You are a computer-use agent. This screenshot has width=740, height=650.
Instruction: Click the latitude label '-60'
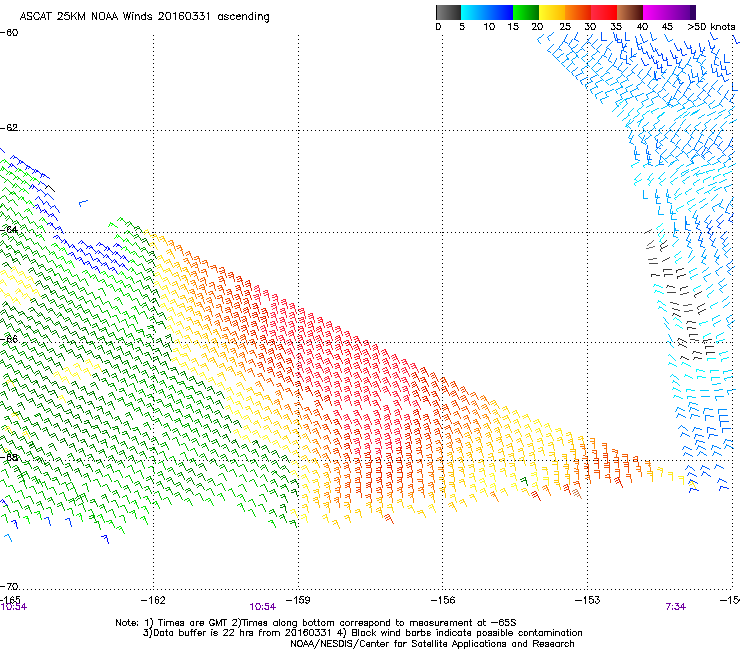(x=9, y=33)
